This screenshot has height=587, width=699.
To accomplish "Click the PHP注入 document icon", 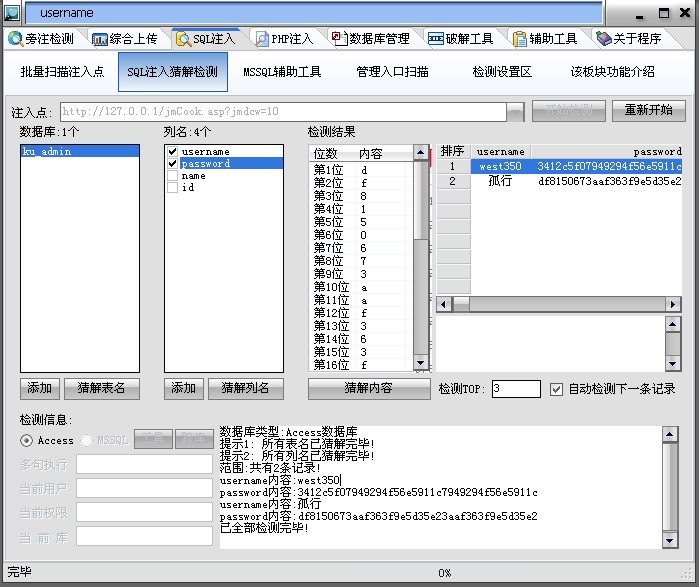I will point(262,39).
